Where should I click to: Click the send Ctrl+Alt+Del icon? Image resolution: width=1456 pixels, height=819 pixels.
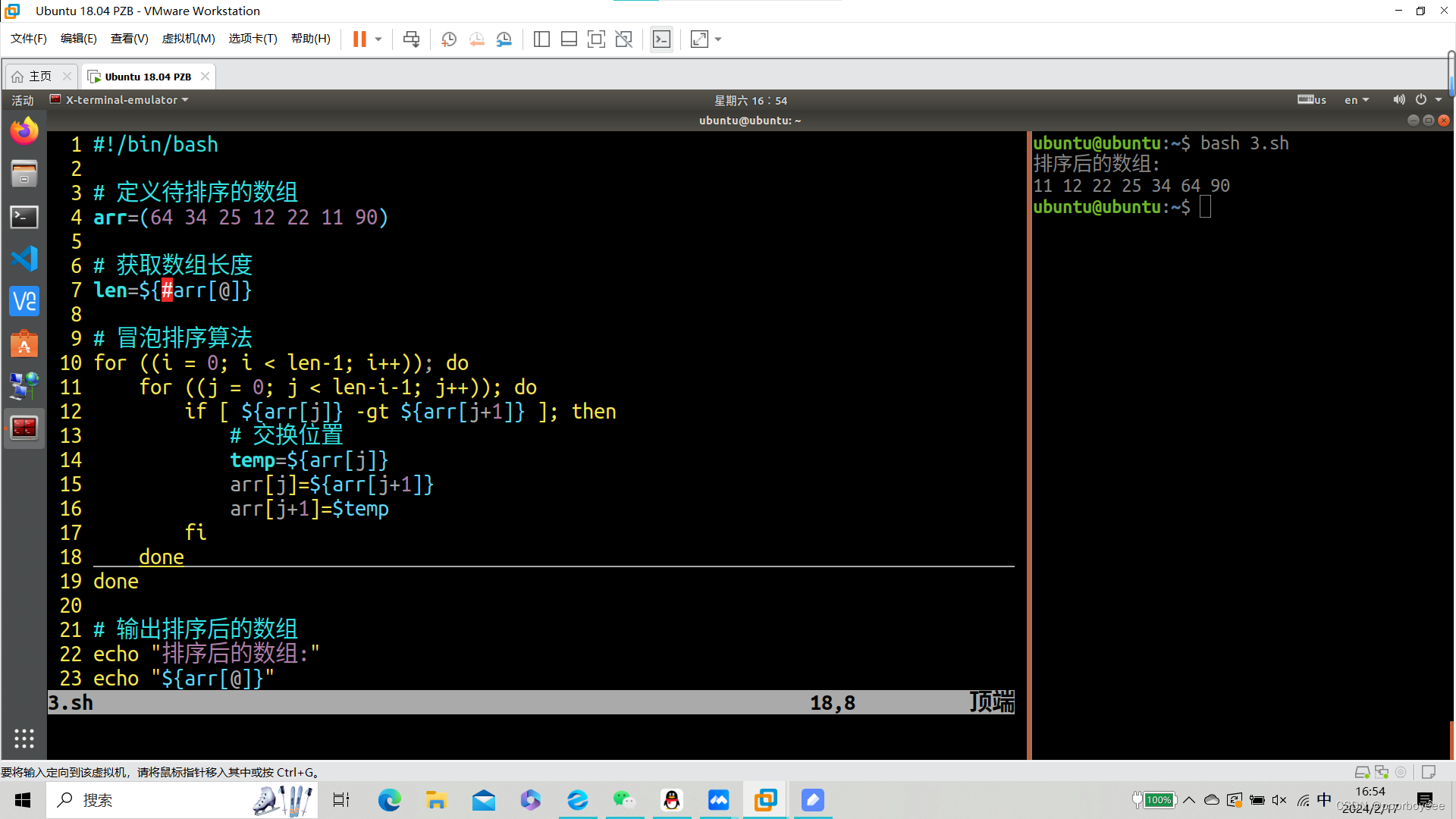coord(411,39)
